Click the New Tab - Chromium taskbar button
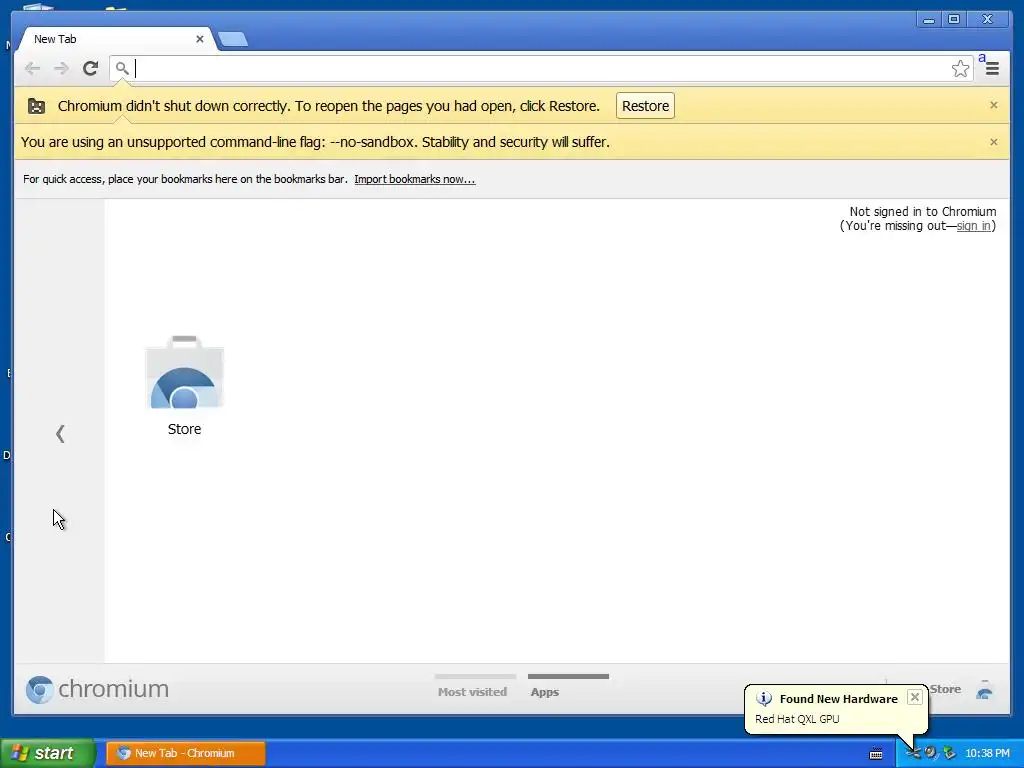The height and width of the screenshot is (768, 1024). 185,753
